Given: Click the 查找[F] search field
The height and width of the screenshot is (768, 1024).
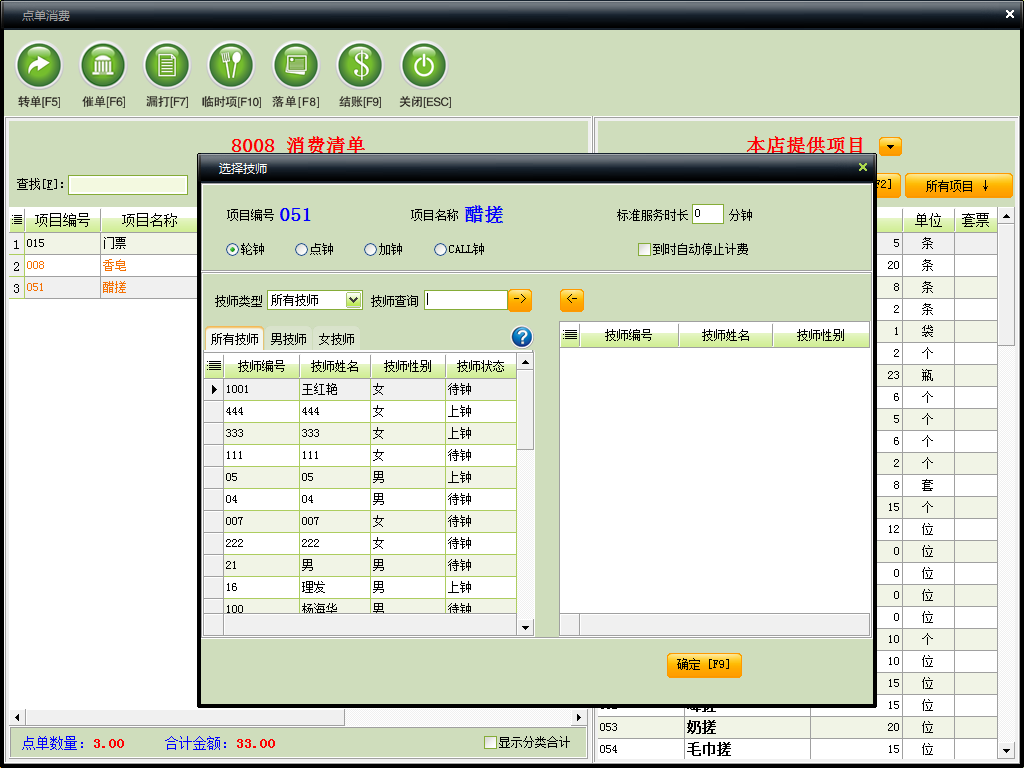Looking at the screenshot, I should pos(128,185).
